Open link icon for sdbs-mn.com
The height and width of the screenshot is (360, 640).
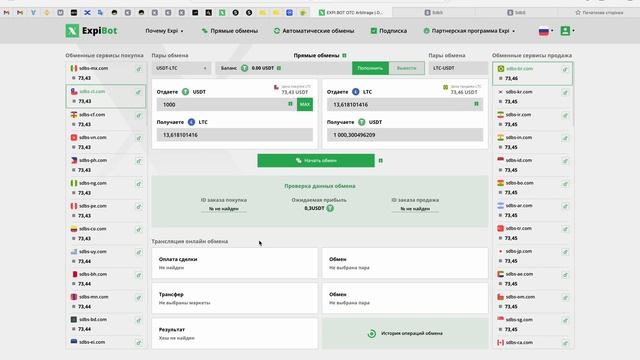click(139, 298)
